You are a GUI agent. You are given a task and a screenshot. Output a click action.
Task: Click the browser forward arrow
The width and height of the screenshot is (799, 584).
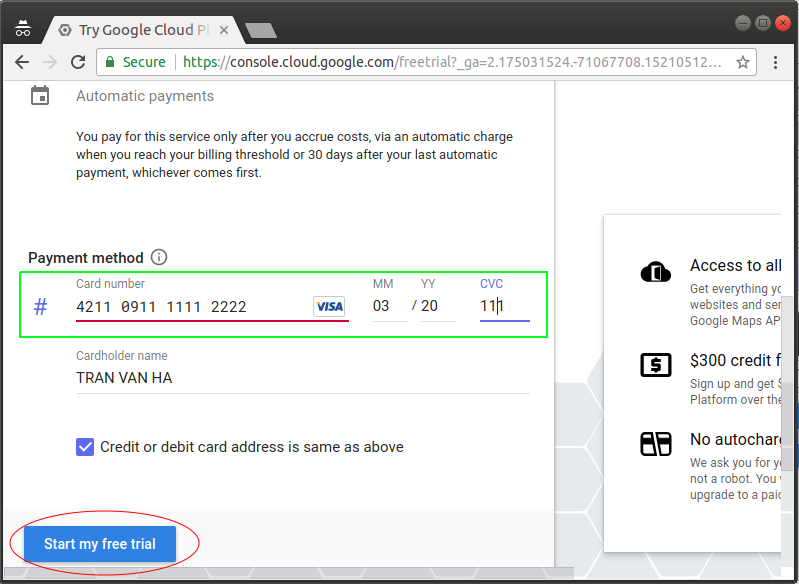(x=50, y=62)
